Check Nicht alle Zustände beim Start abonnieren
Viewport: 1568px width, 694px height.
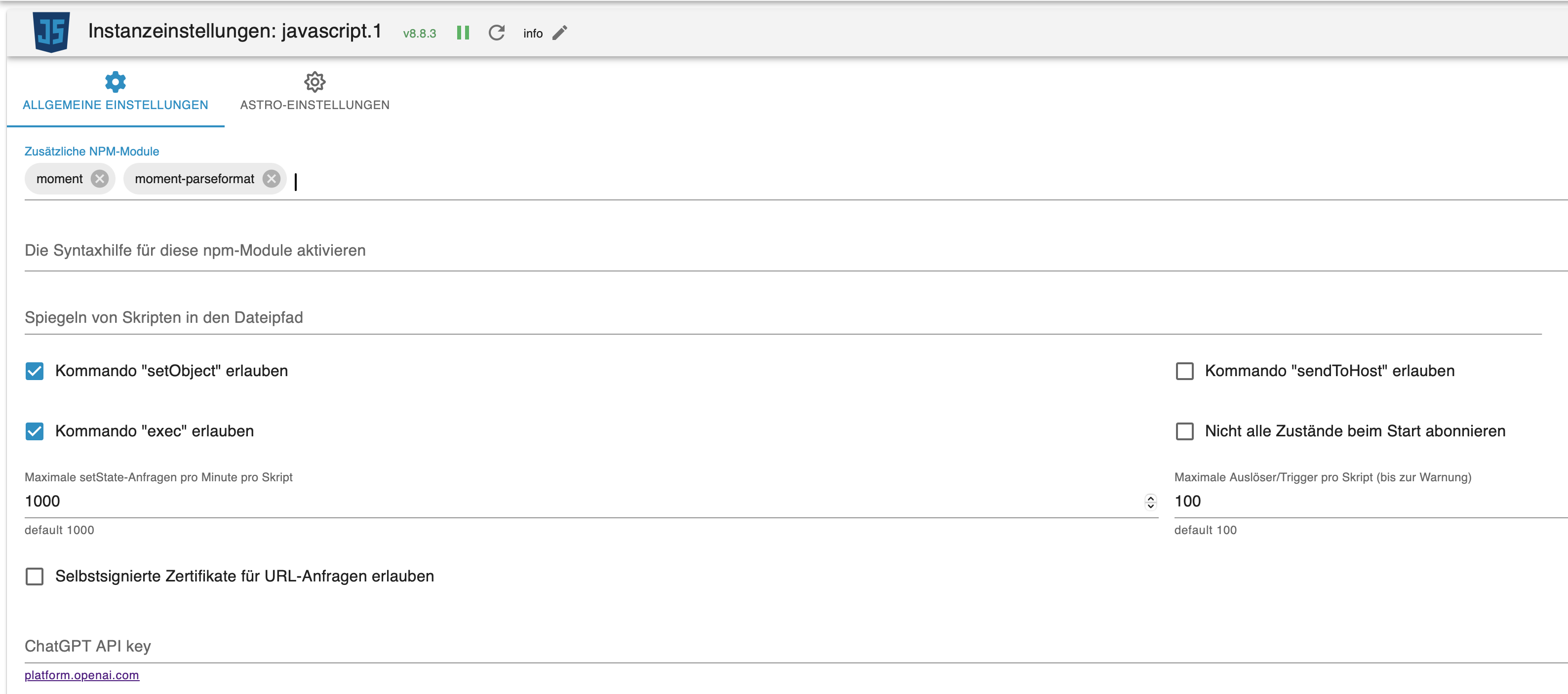tap(1184, 431)
